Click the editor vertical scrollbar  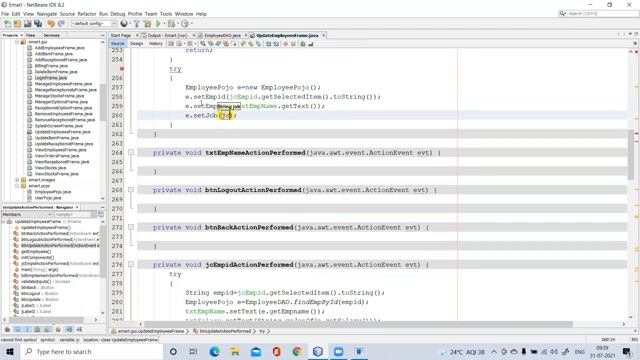631,154
